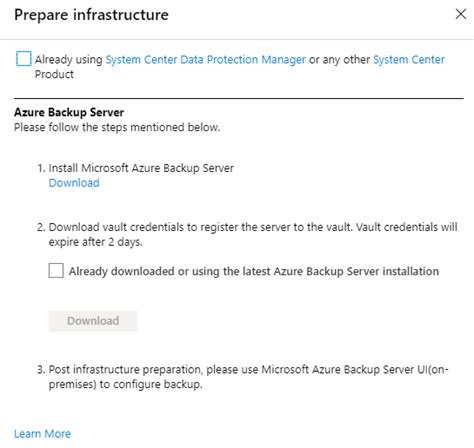Click Download link under Install Azure Backup Server
This screenshot has width=474, height=448.
tap(74, 183)
